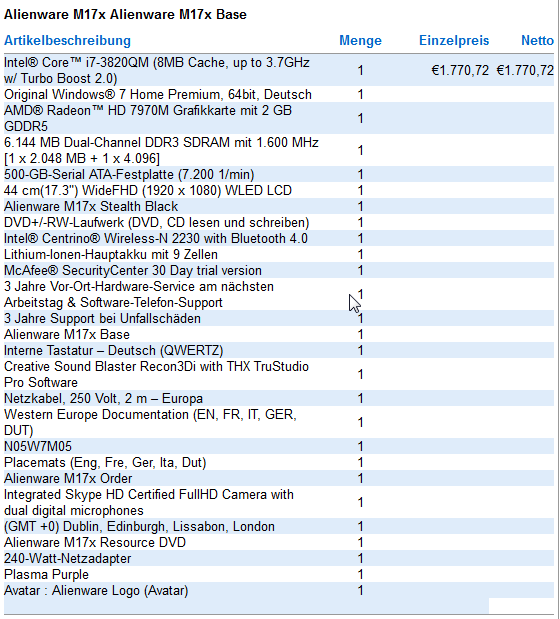Screen dimensions: 560x619
Task: Click the Menge column header
Action: (x=360, y=41)
